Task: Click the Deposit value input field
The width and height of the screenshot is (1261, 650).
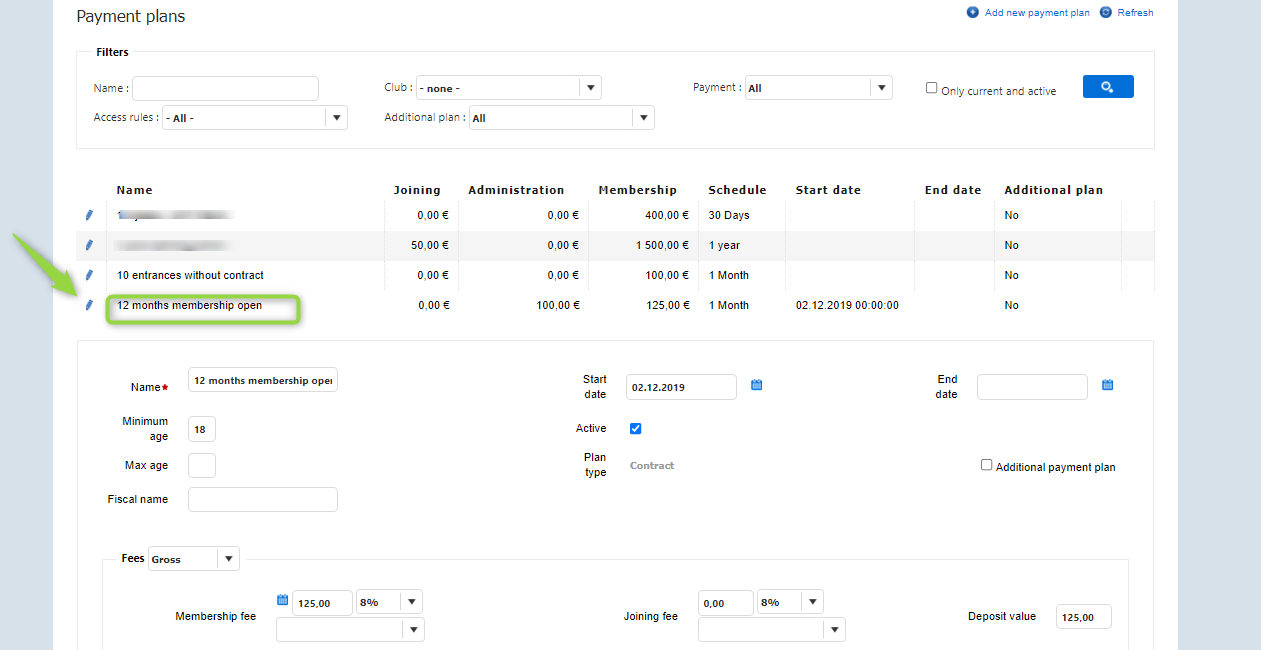Action: (1083, 617)
